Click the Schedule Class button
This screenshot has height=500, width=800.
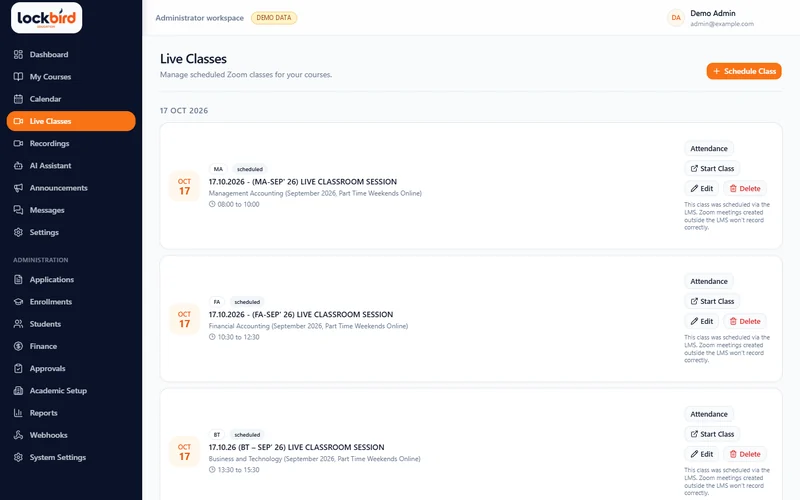pos(744,71)
